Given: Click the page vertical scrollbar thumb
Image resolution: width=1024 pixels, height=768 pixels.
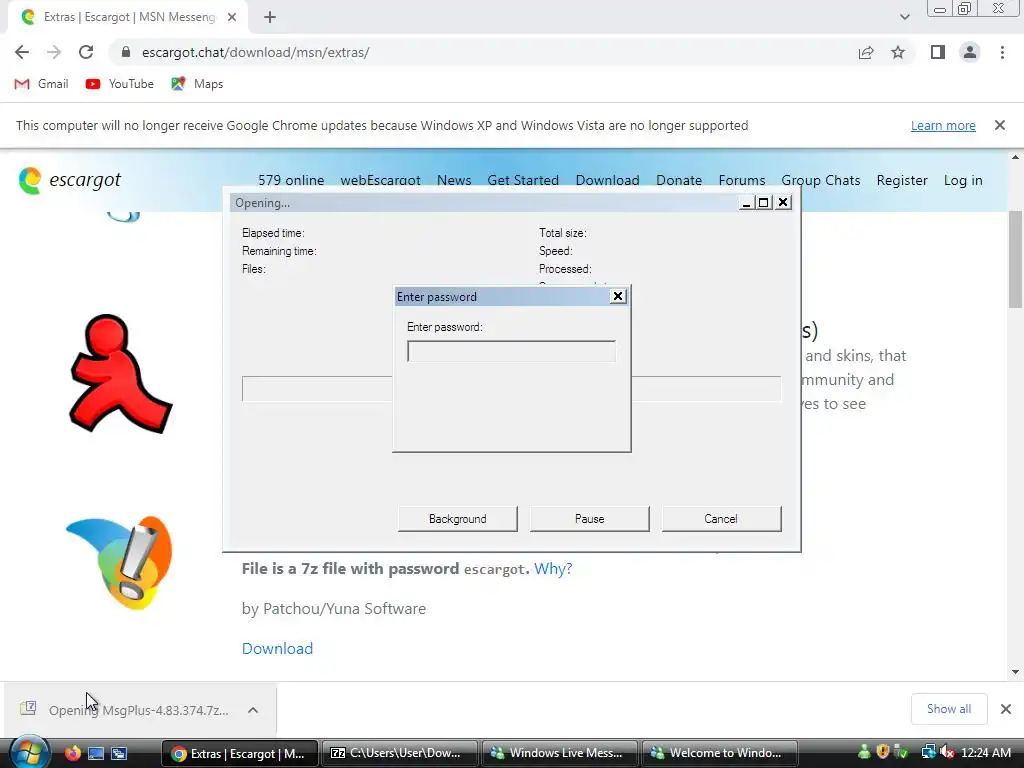Looking at the screenshot, I should (x=1016, y=259).
